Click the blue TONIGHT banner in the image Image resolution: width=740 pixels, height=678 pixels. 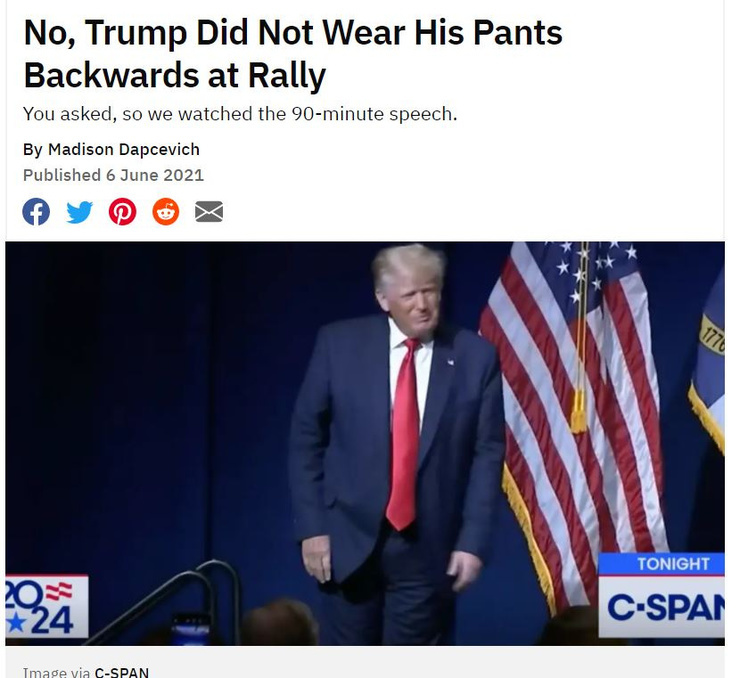click(662, 564)
